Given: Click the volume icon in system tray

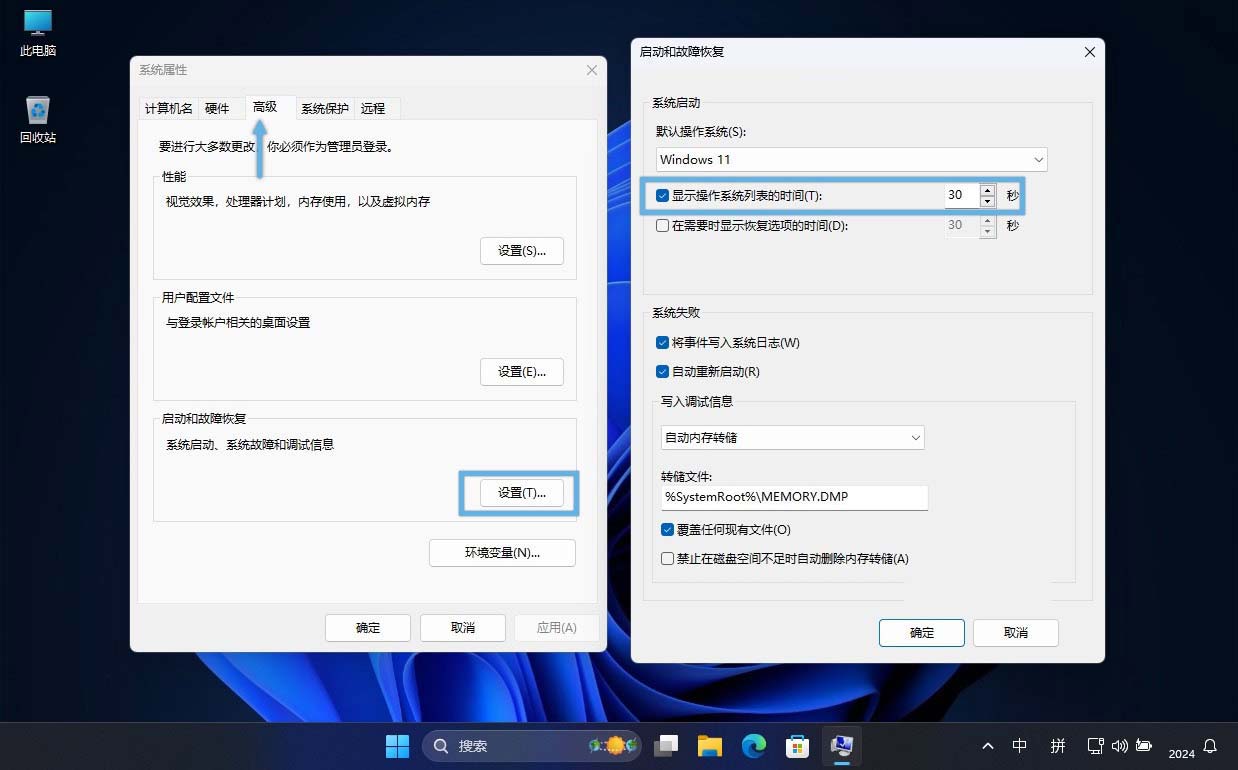Looking at the screenshot, I should (1119, 746).
